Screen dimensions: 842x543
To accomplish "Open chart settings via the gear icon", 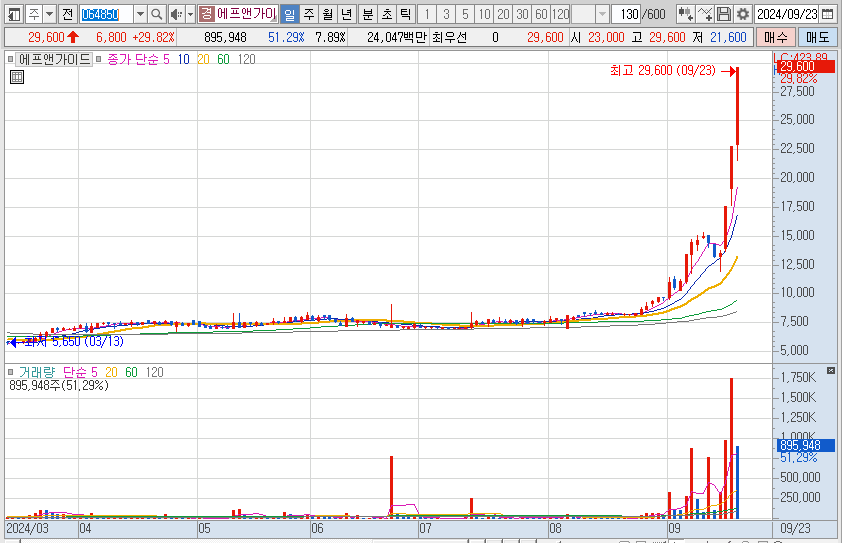I will (x=743, y=14).
